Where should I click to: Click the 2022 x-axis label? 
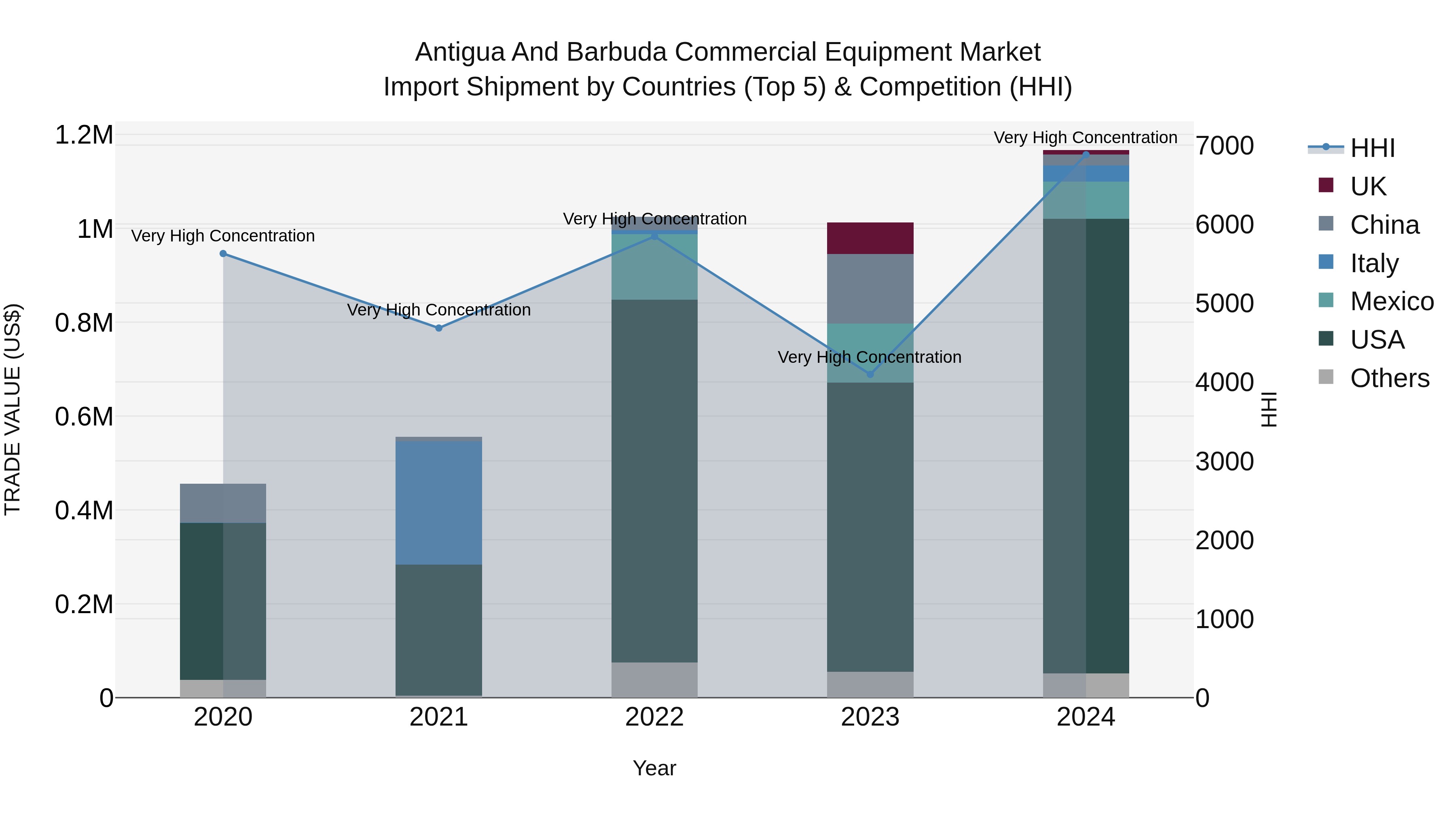pyautogui.click(x=654, y=717)
